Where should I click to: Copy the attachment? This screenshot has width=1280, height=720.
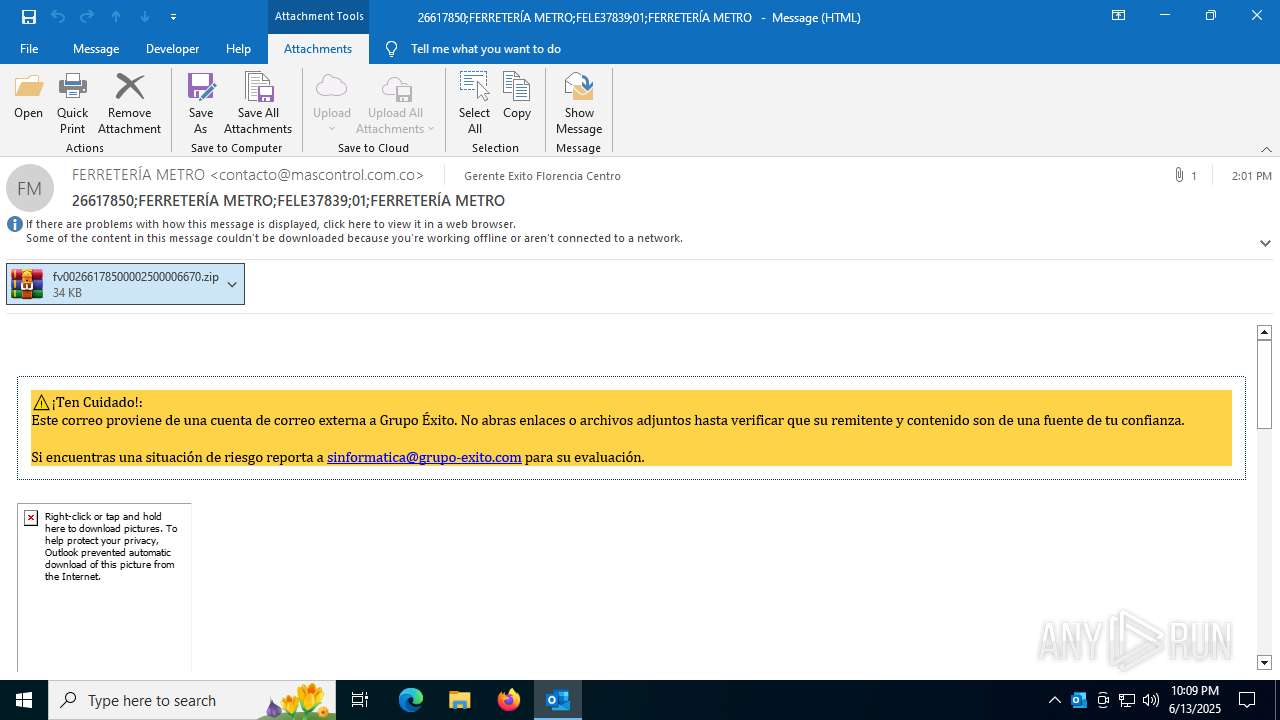pos(517,97)
